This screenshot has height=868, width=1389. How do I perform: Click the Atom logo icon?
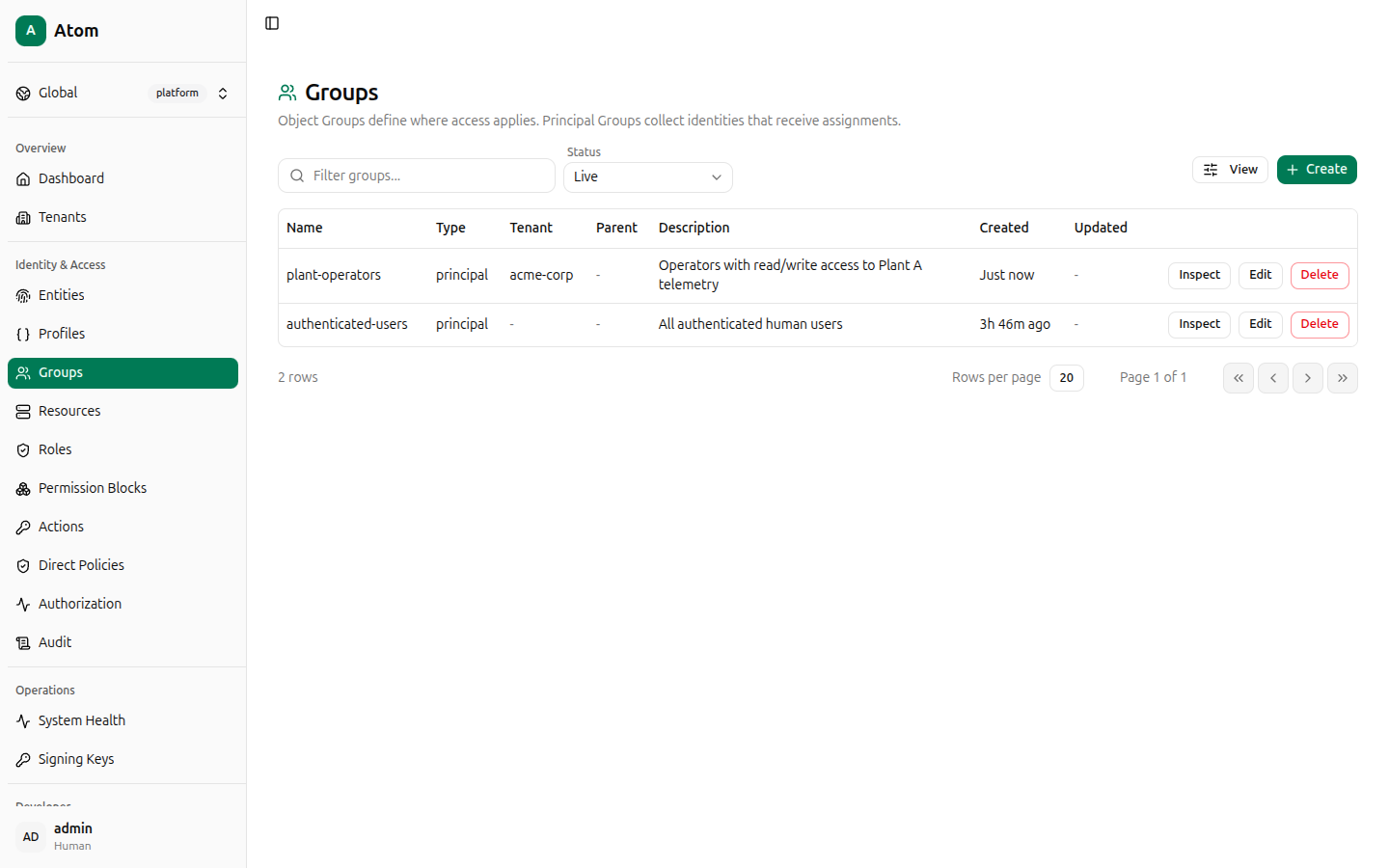[31, 31]
